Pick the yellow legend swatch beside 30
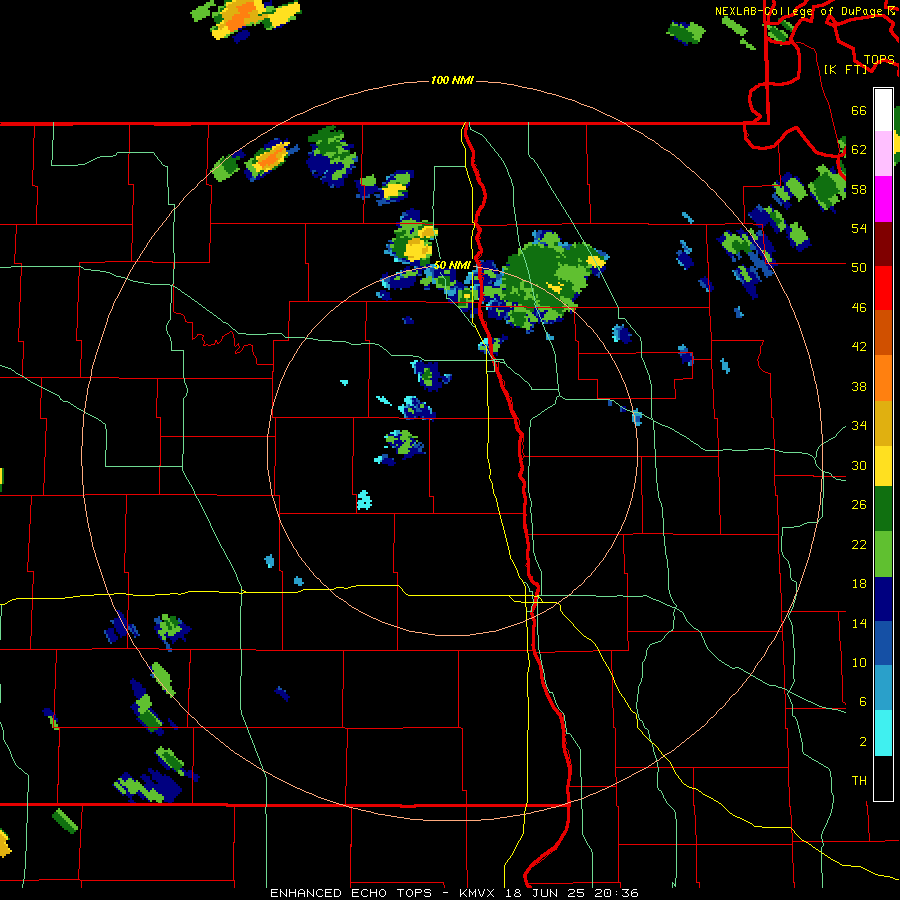The image size is (900, 900). pyautogui.click(x=883, y=466)
